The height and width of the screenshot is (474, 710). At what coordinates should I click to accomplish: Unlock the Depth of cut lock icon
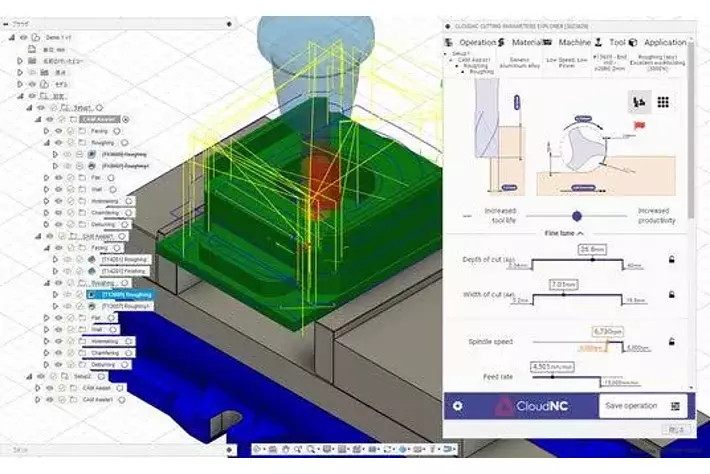[x=670, y=259]
